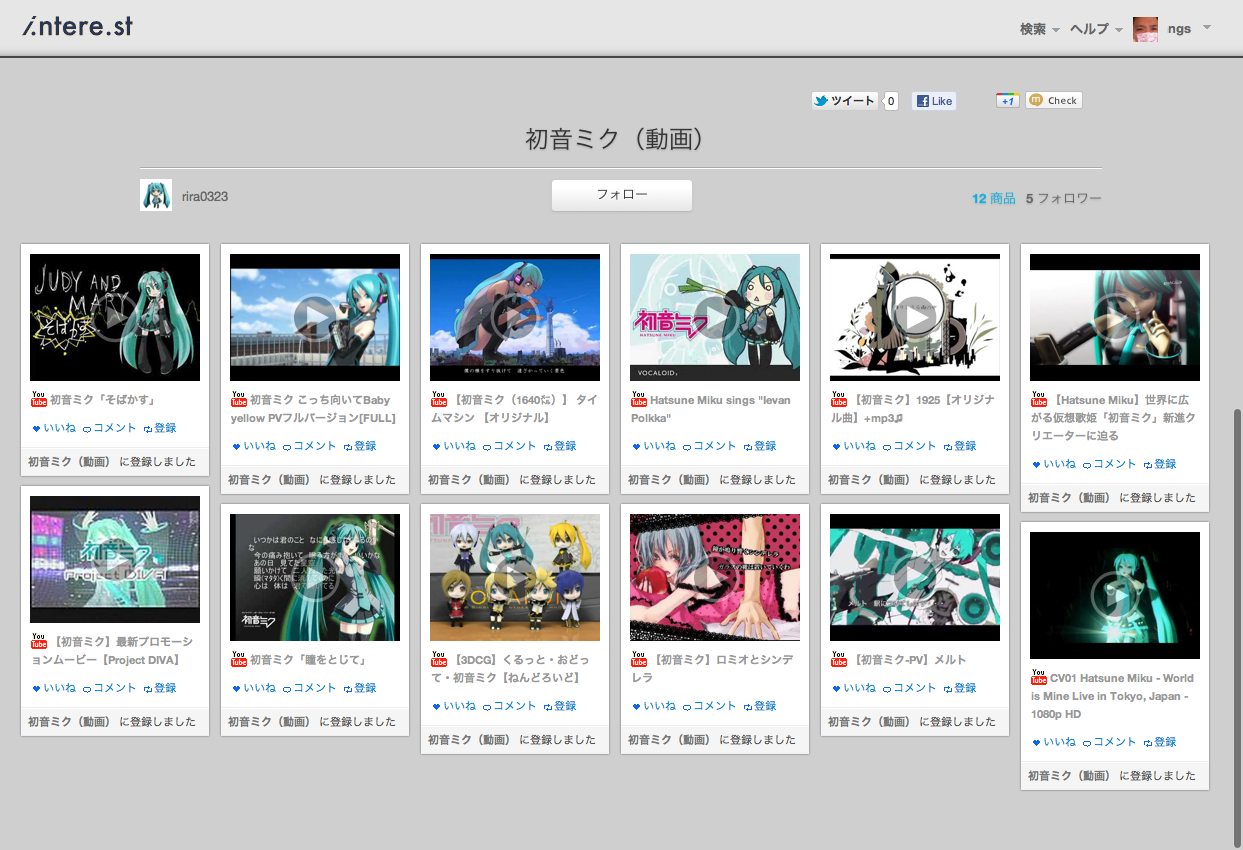This screenshot has height=850, width=1243.
Task: Open the Project DIVA promotion movie title
Action: pyautogui.click(x=112, y=651)
